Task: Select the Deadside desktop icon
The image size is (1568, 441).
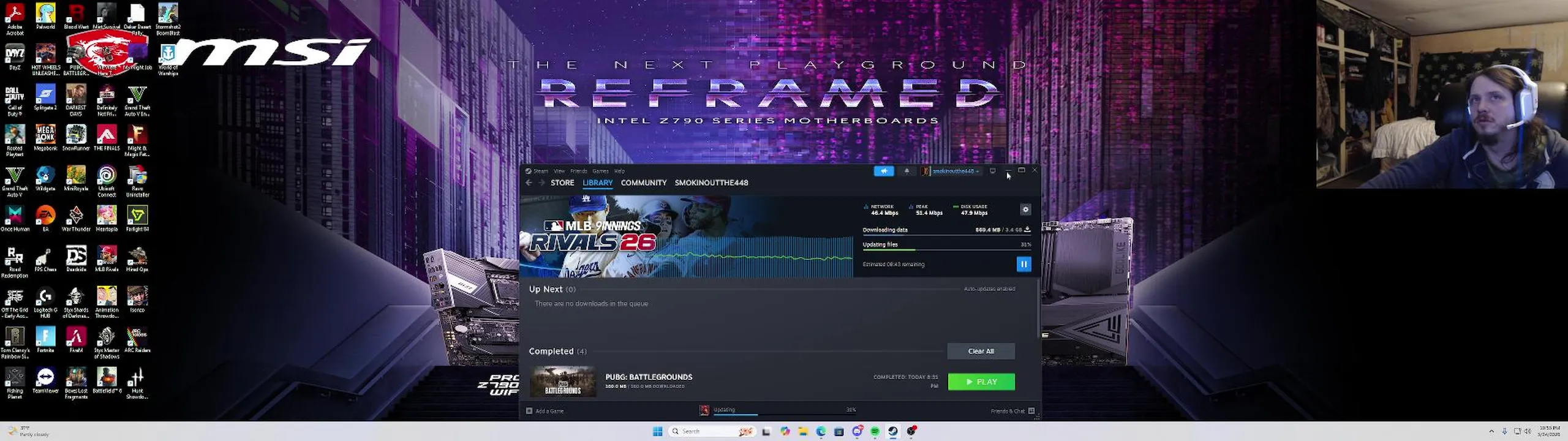Action: pos(76,259)
